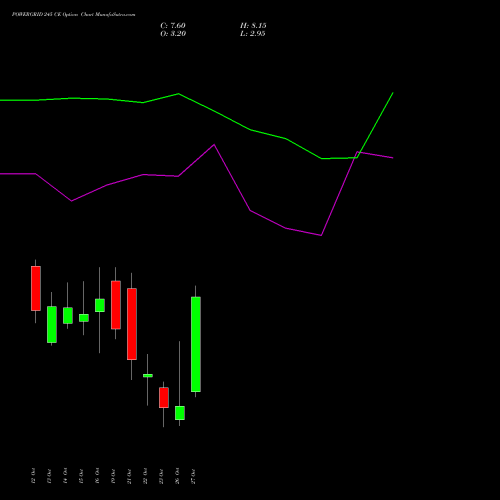
Task: Click the 16 Oct date label
Action: point(97,476)
